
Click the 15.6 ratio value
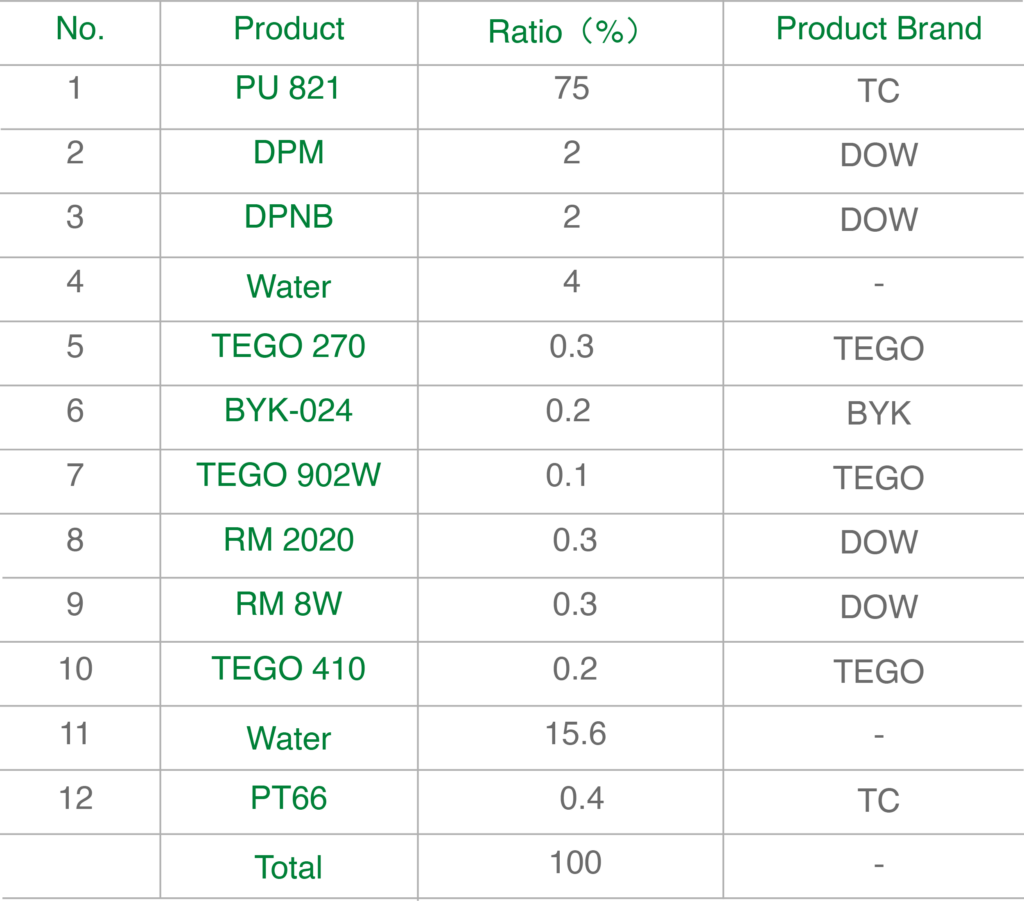coord(575,734)
